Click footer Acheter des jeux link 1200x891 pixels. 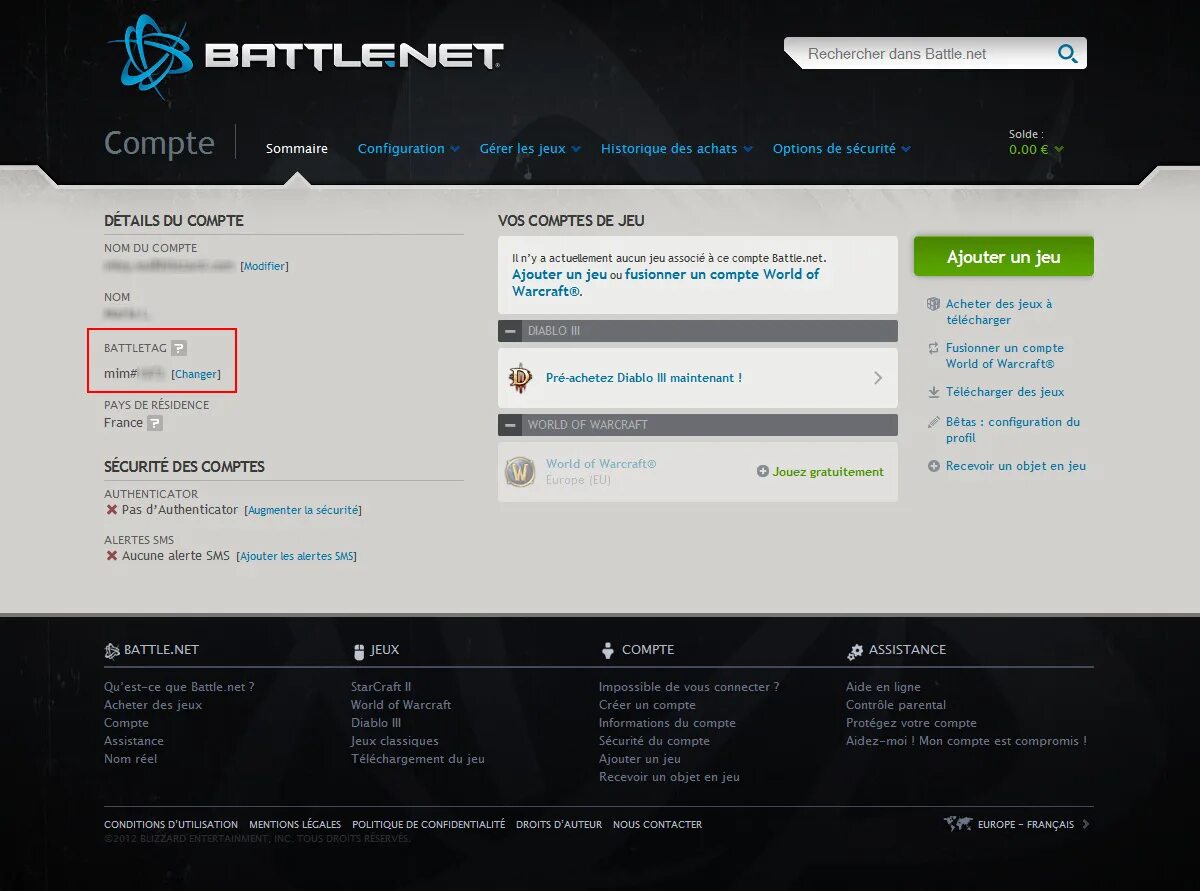pos(153,705)
